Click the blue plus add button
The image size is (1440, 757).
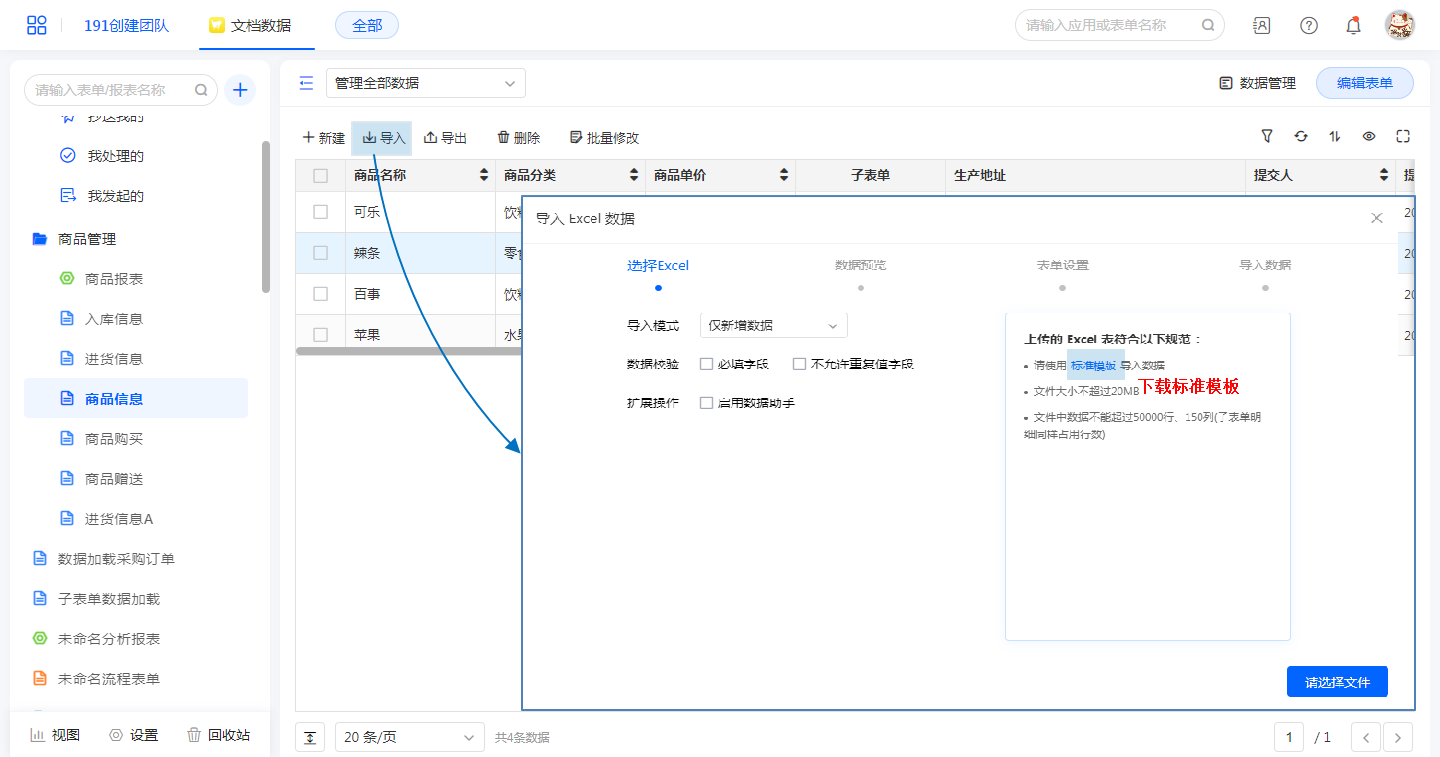[240, 90]
